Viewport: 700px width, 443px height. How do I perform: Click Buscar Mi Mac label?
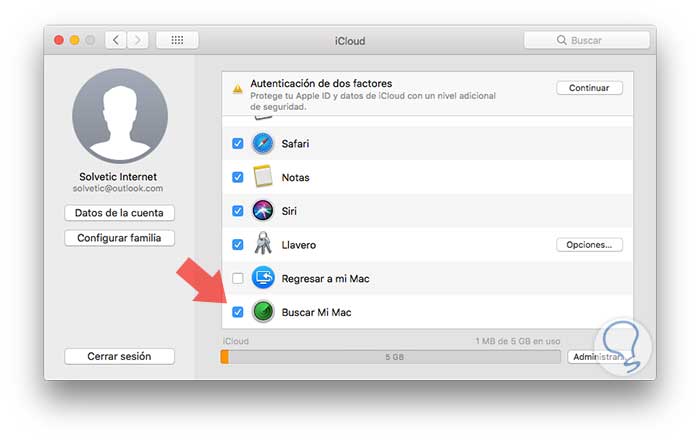click(x=317, y=313)
